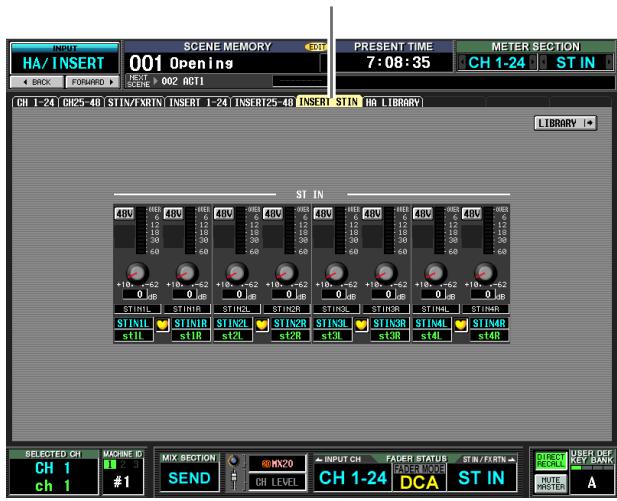Click the STIN2L patch label above name

tap(237, 309)
